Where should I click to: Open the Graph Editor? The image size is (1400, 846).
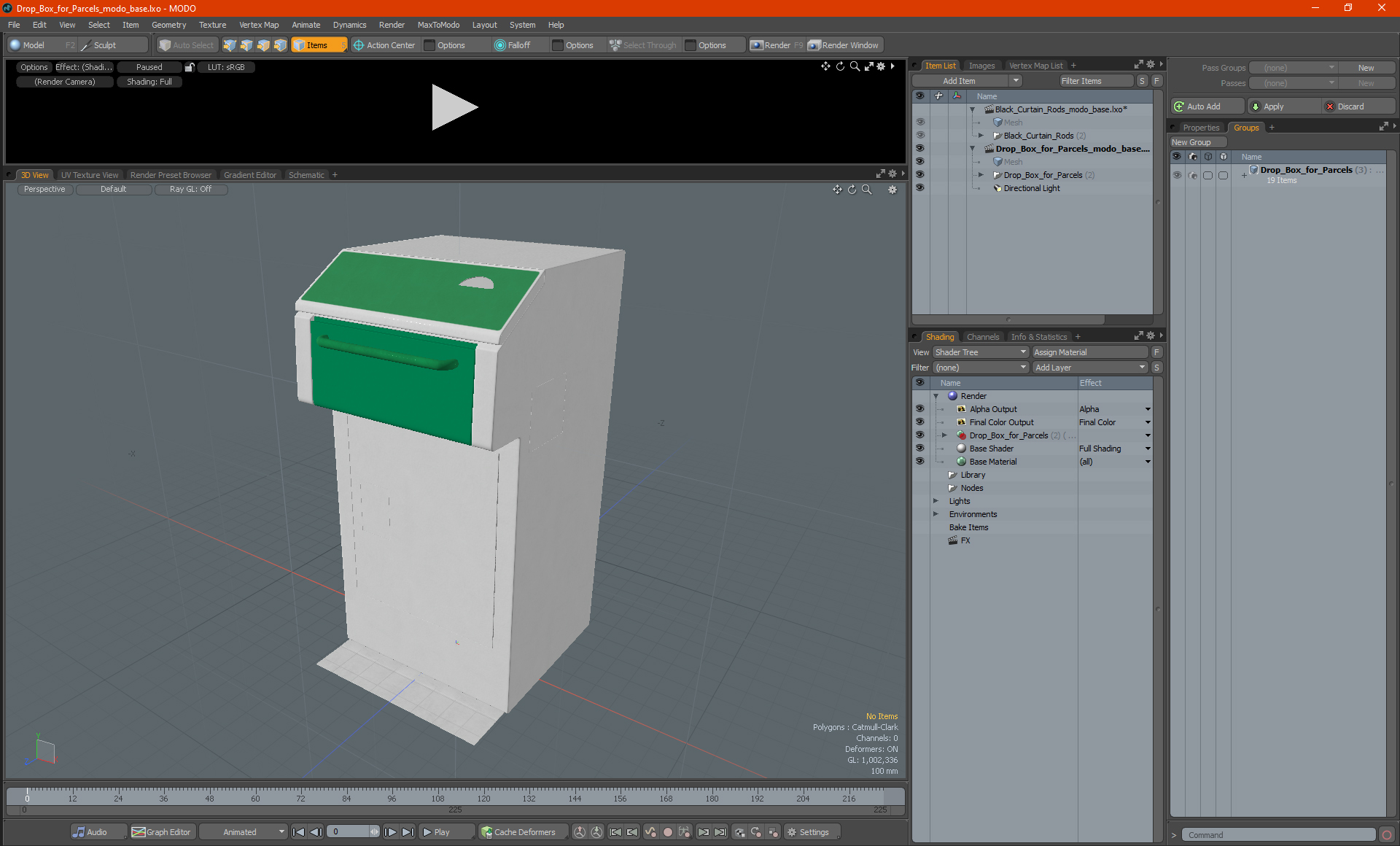[162, 832]
